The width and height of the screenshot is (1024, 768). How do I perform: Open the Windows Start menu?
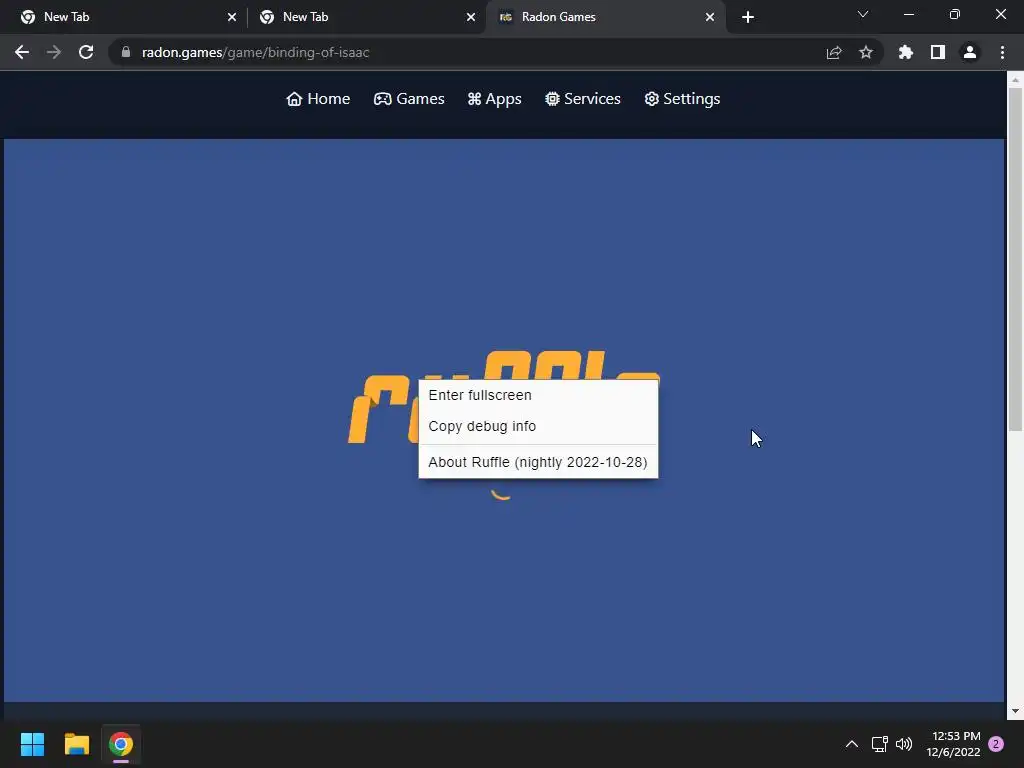(x=32, y=744)
